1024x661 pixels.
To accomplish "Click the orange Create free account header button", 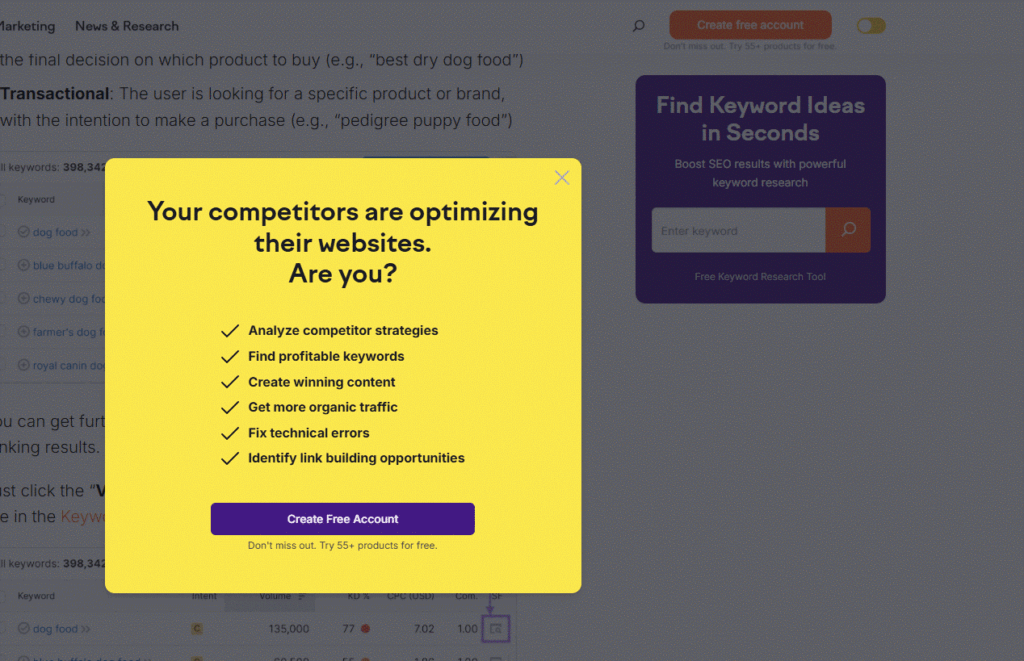I will click(750, 25).
